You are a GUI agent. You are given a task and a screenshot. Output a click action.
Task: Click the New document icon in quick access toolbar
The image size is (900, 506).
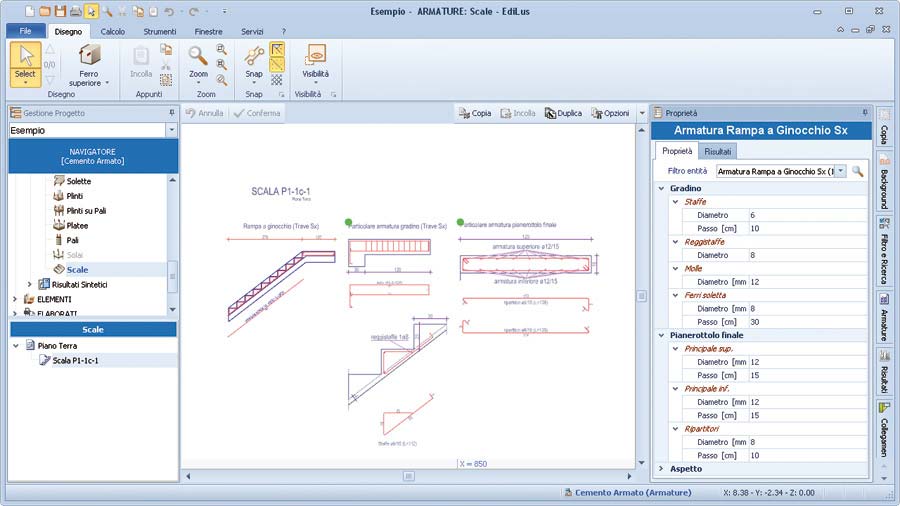click(30, 11)
